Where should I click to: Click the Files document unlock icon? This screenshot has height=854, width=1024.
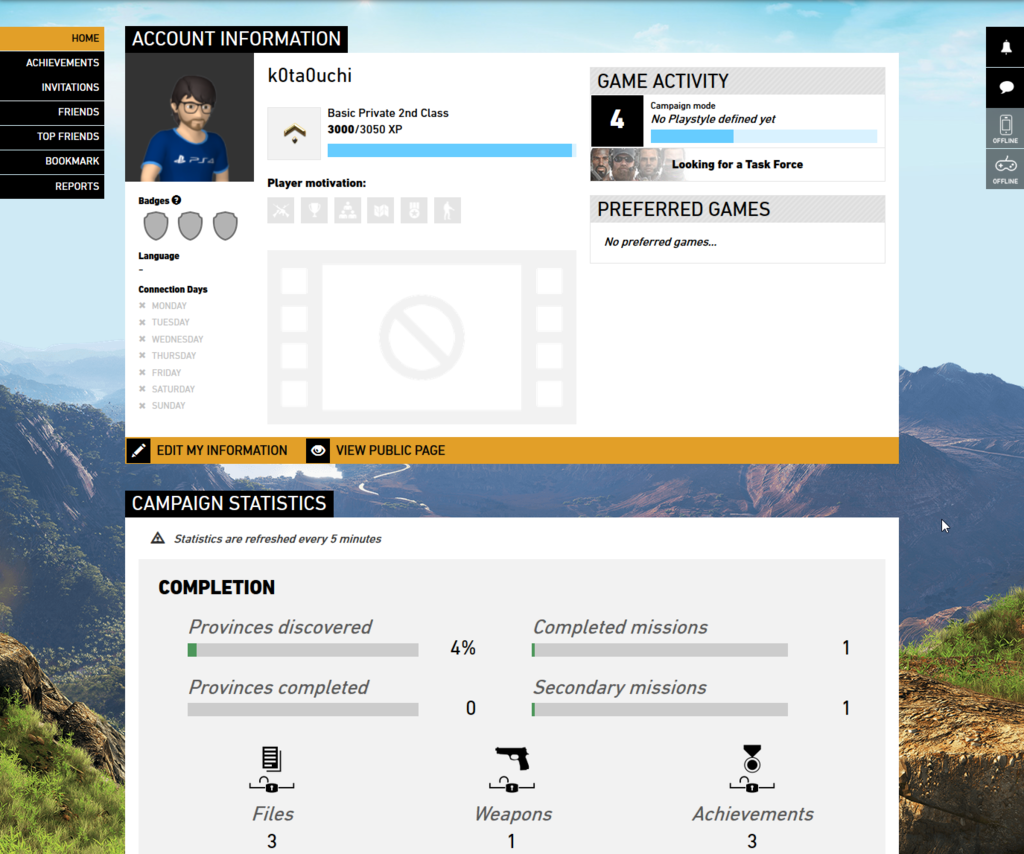(272, 769)
